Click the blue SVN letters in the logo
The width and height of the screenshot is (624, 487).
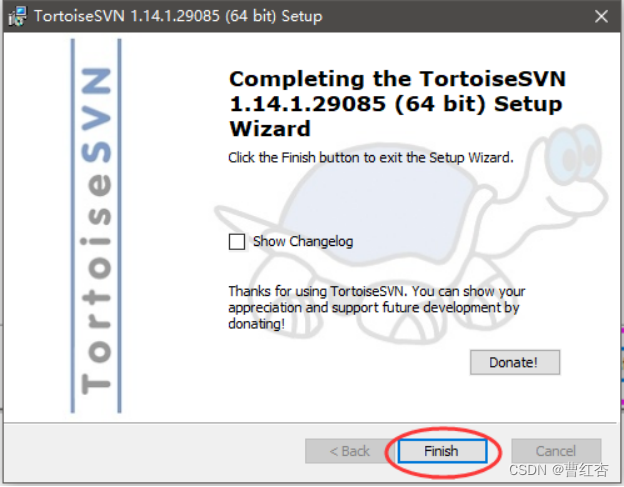pos(96,115)
